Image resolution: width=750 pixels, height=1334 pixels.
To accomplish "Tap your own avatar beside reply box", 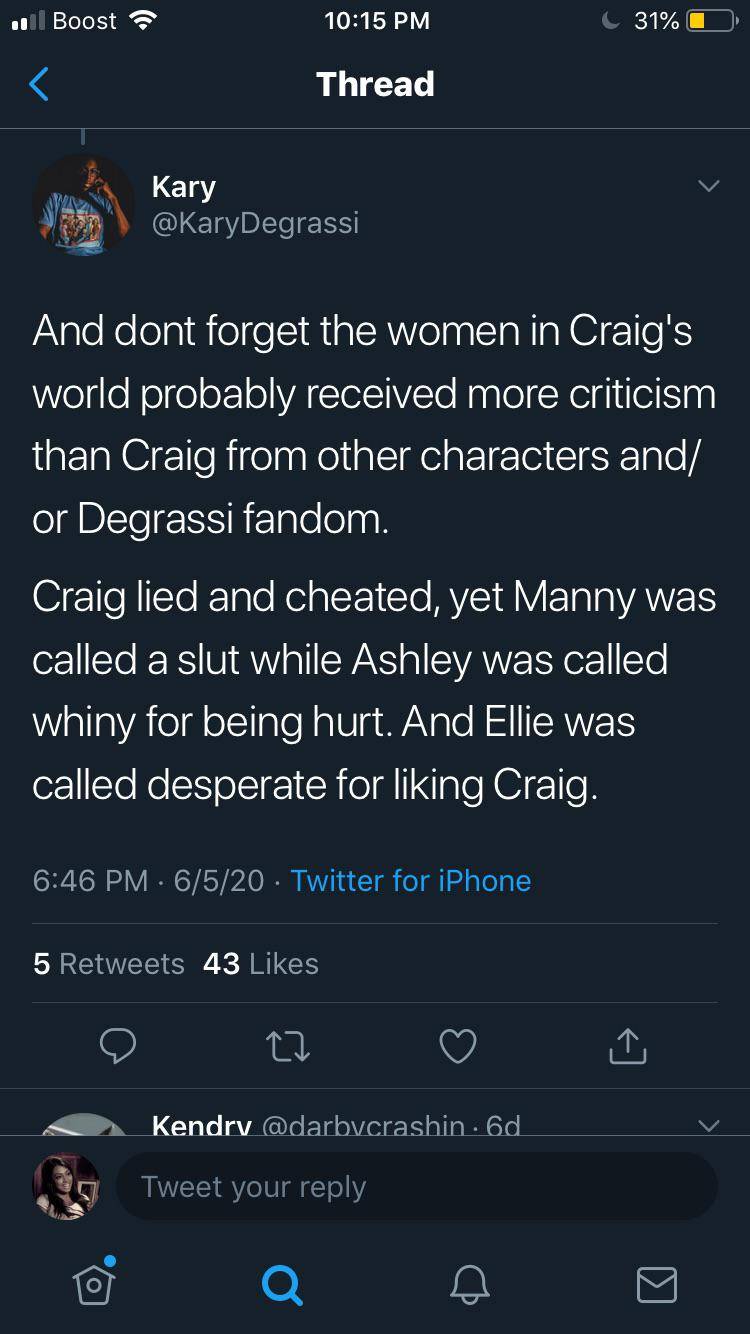I will click(67, 1186).
